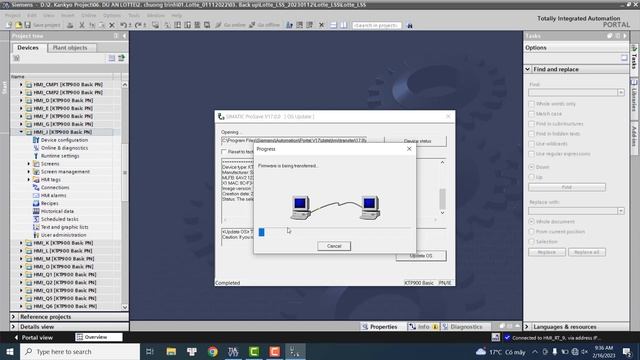Viewport: 640px width, 360px height.
Task: Click Device status button in ProSave window
Action: pos(417,141)
